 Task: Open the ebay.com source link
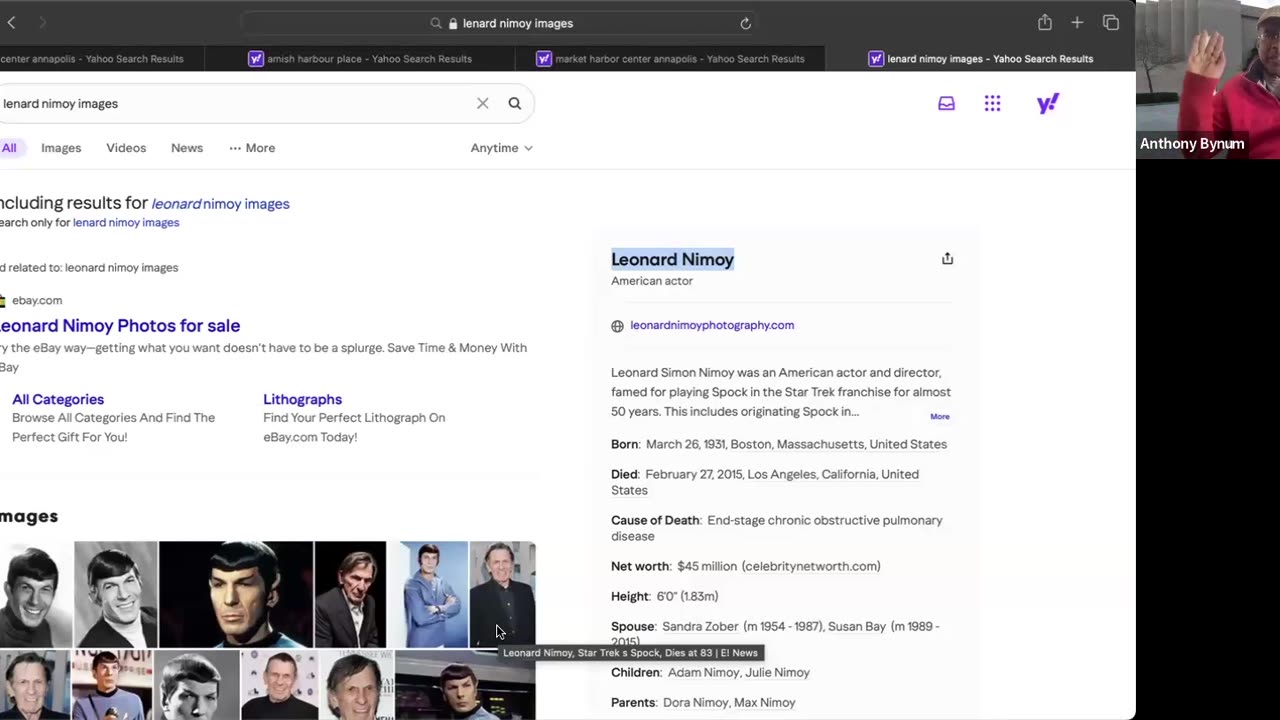37,300
